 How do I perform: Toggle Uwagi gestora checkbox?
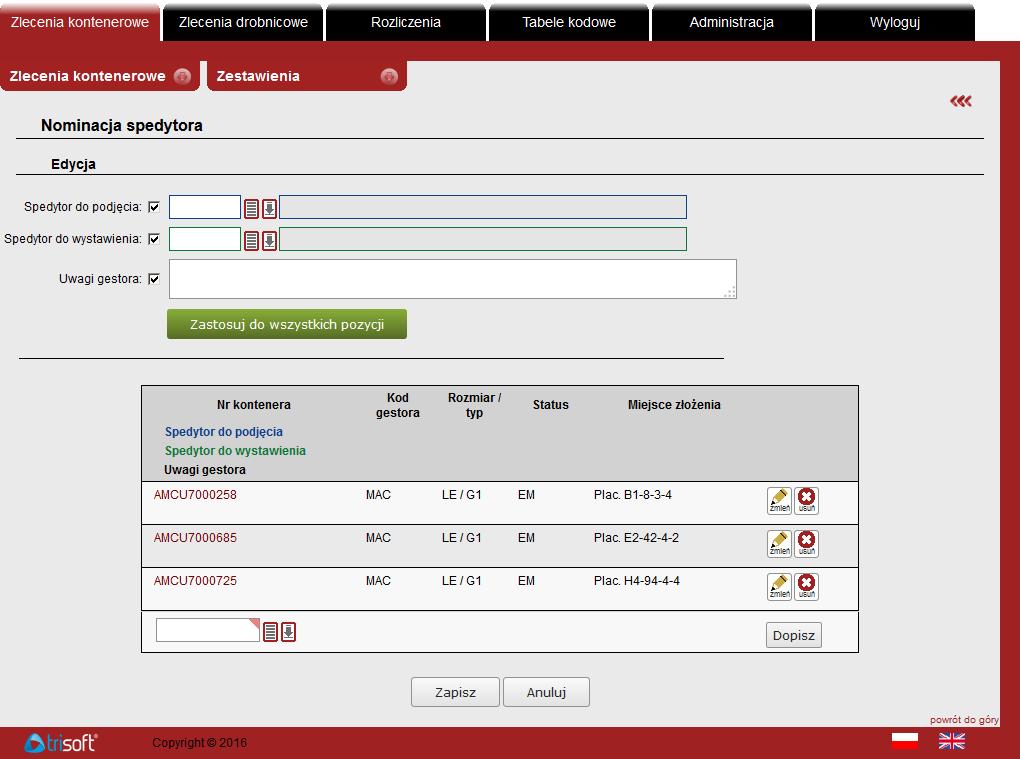click(154, 279)
